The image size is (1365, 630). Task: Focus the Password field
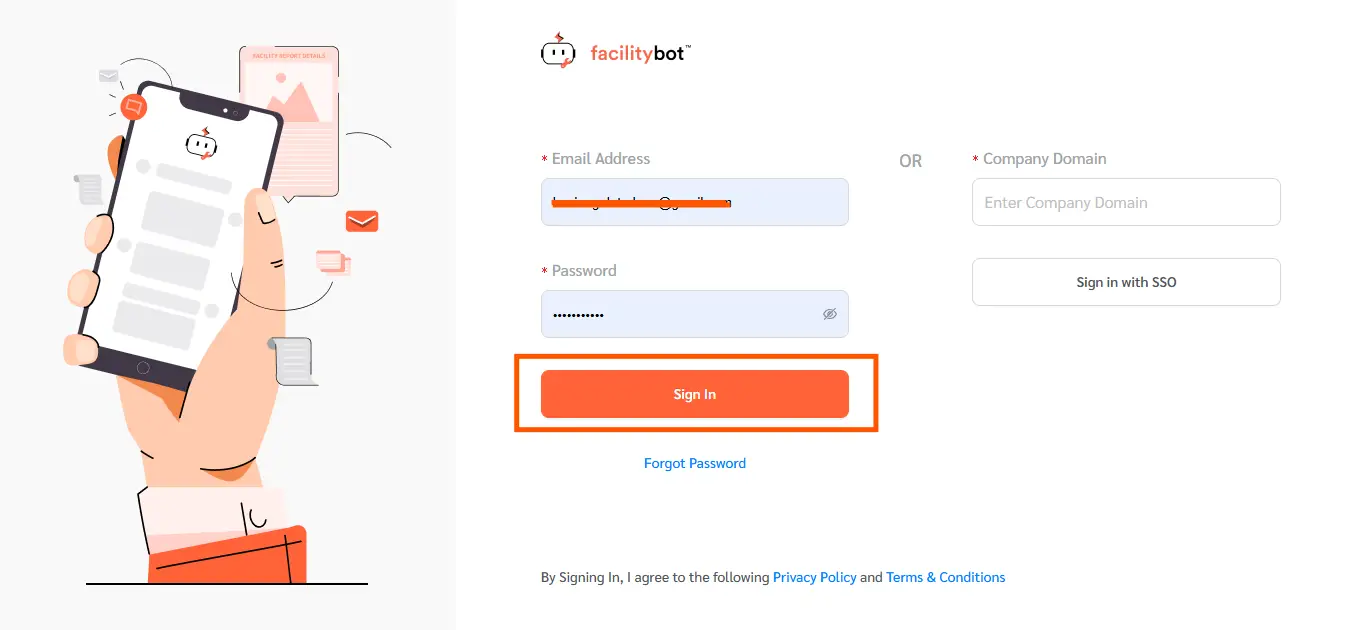click(x=695, y=314)
